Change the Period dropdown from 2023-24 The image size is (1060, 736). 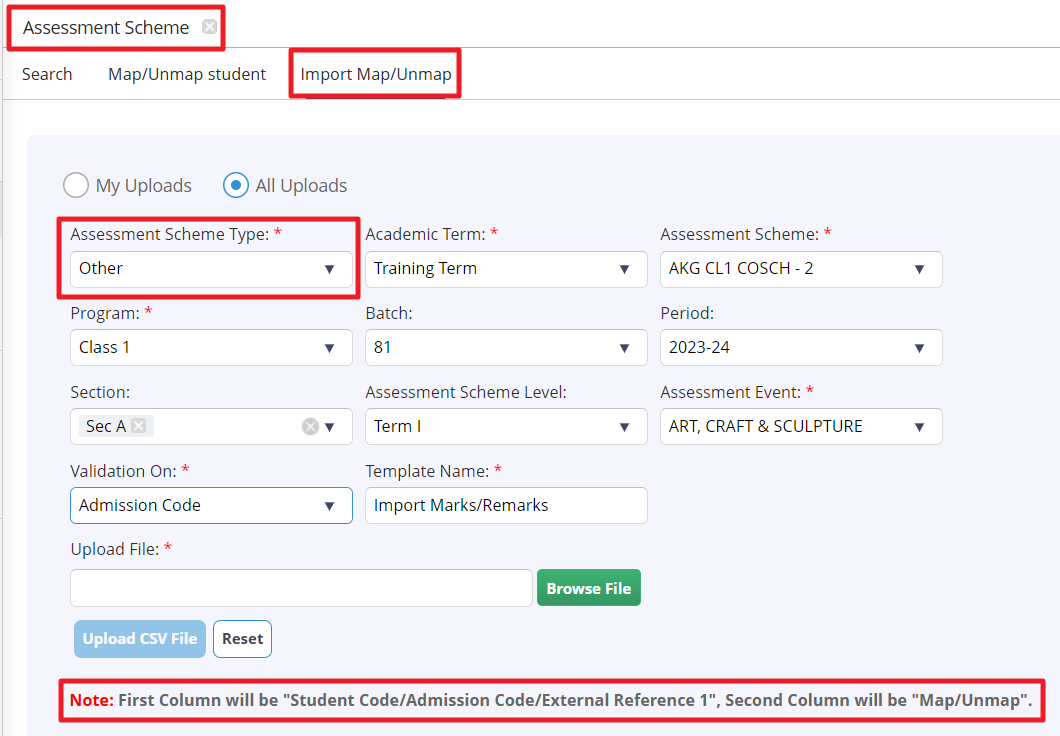point(801,348)
